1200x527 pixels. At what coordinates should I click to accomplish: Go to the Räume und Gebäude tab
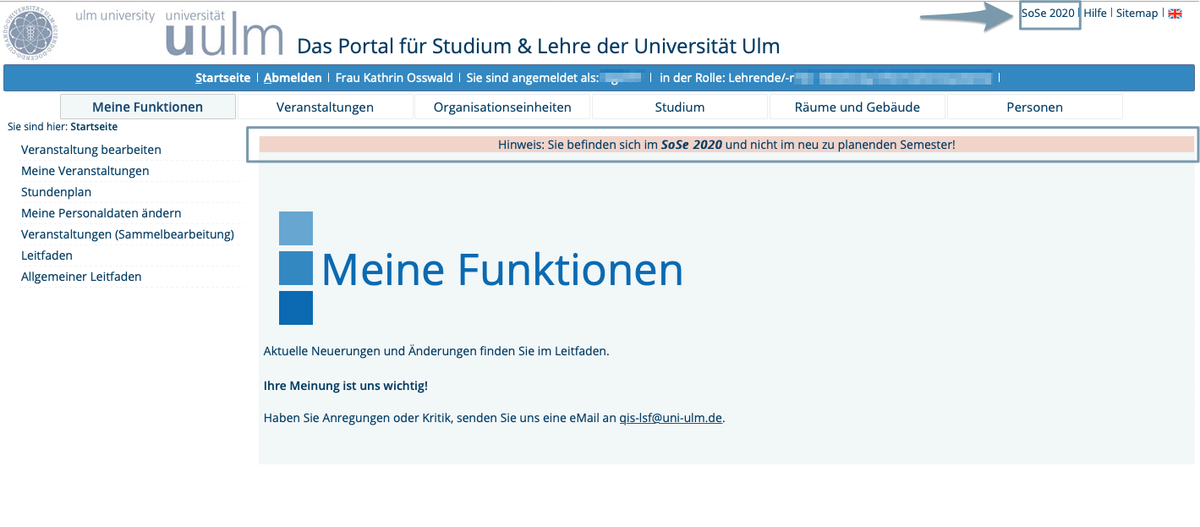coord(857,107)
